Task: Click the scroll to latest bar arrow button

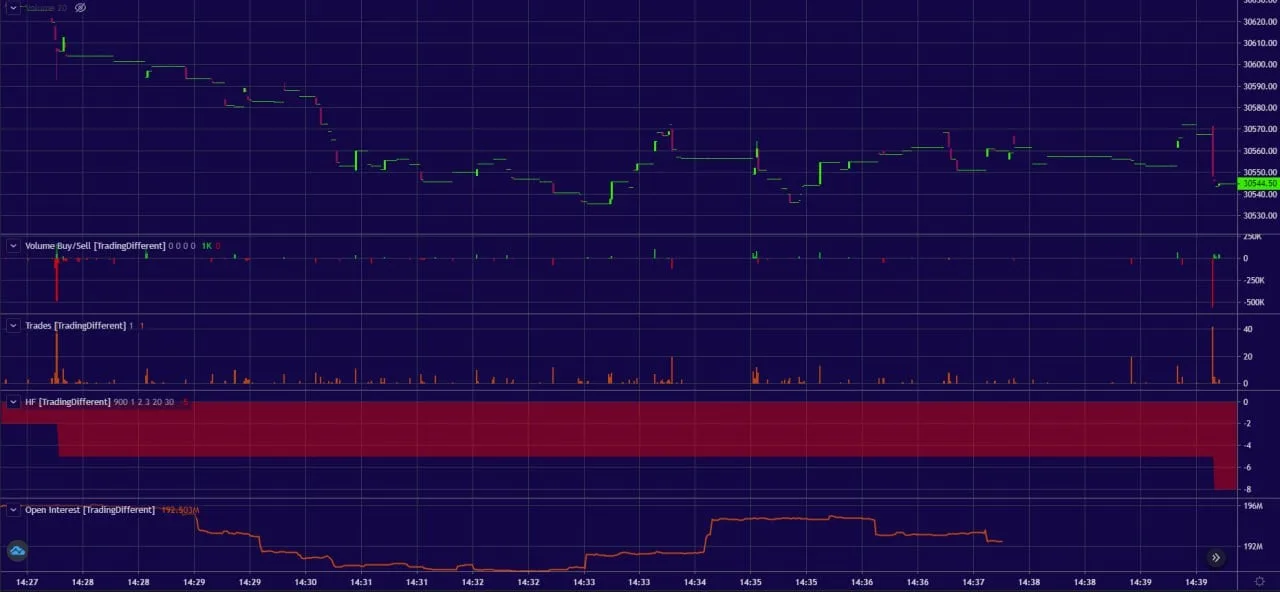Action: (x=1216, y=558)
